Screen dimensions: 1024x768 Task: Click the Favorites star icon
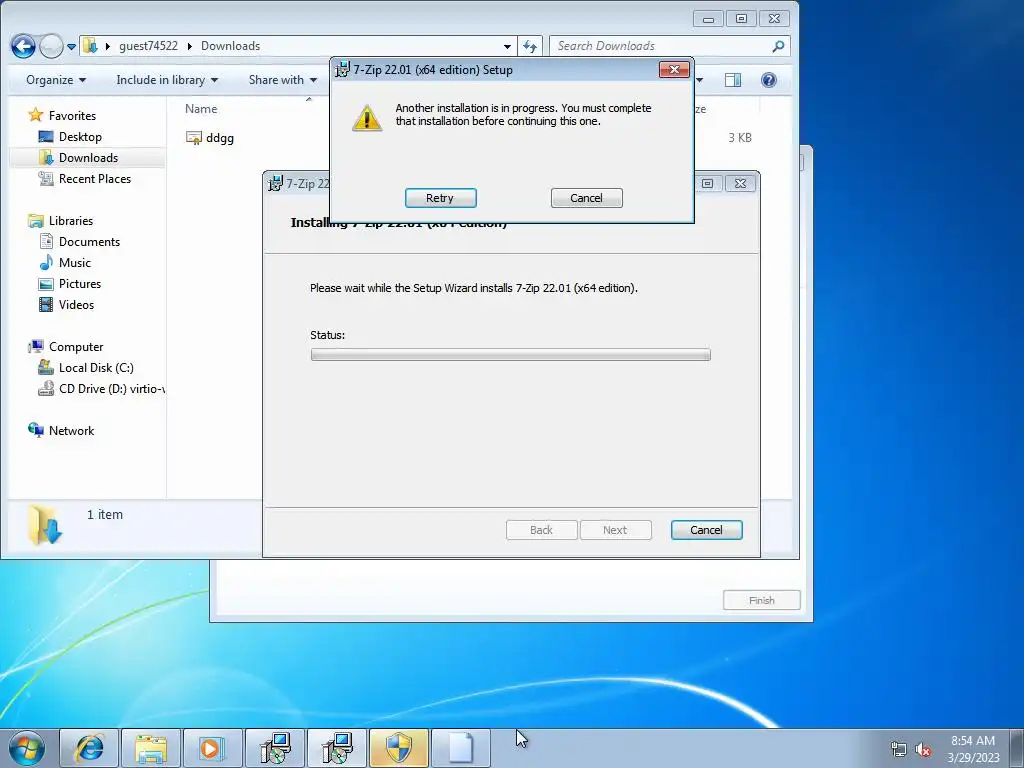(35, 115)
